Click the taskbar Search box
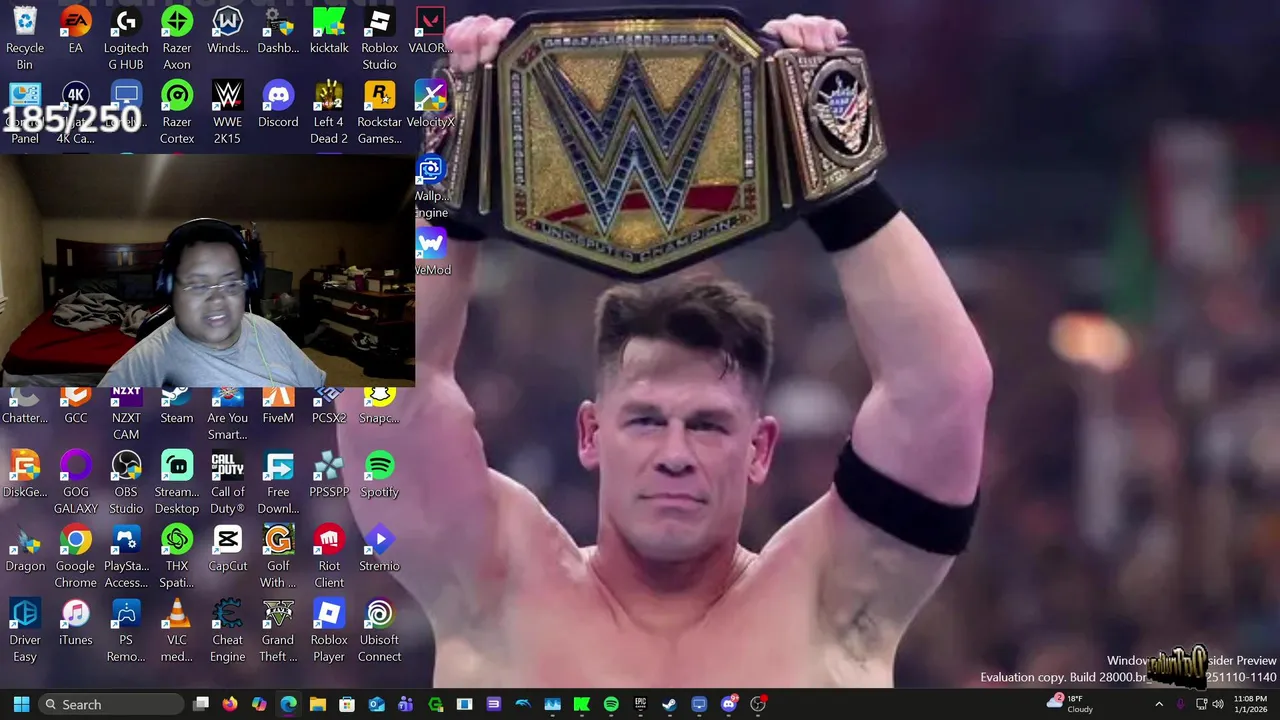1280x720 pixels. point(112,704)
